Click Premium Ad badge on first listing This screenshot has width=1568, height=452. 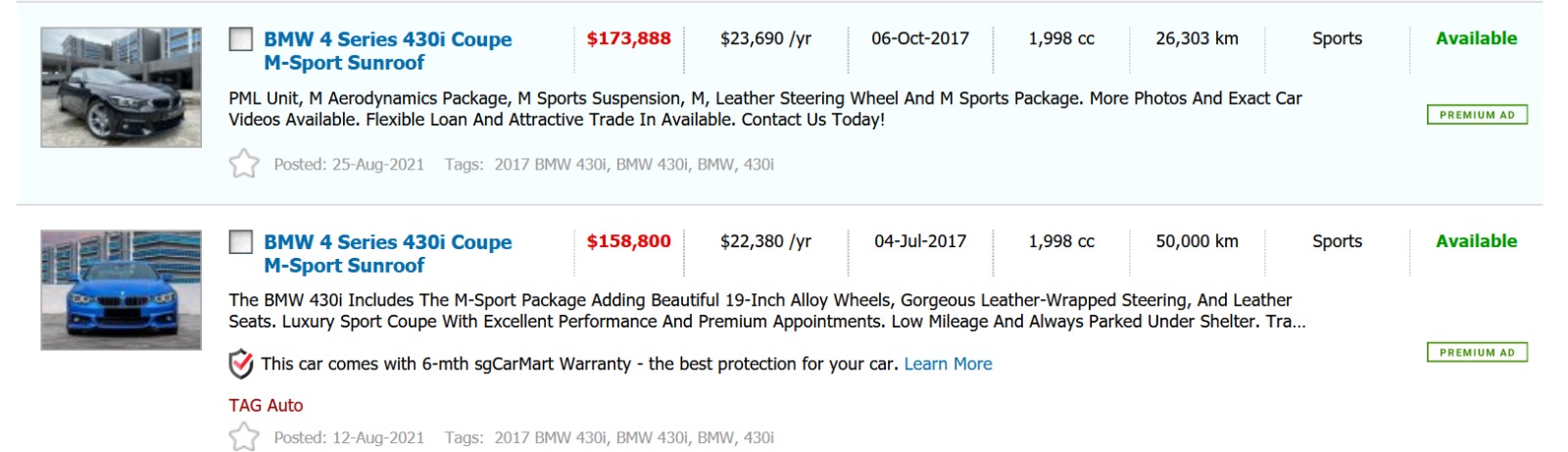pos(1476,115)
